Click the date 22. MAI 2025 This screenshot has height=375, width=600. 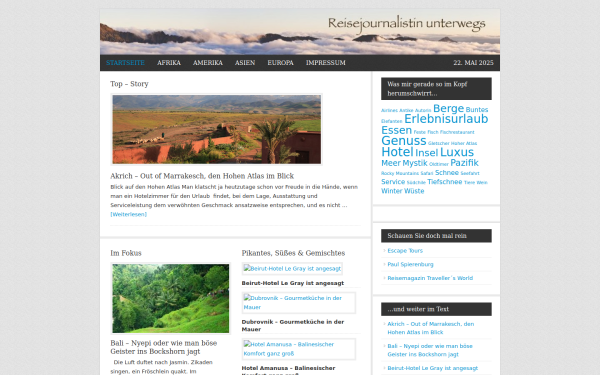coord(473,63)
